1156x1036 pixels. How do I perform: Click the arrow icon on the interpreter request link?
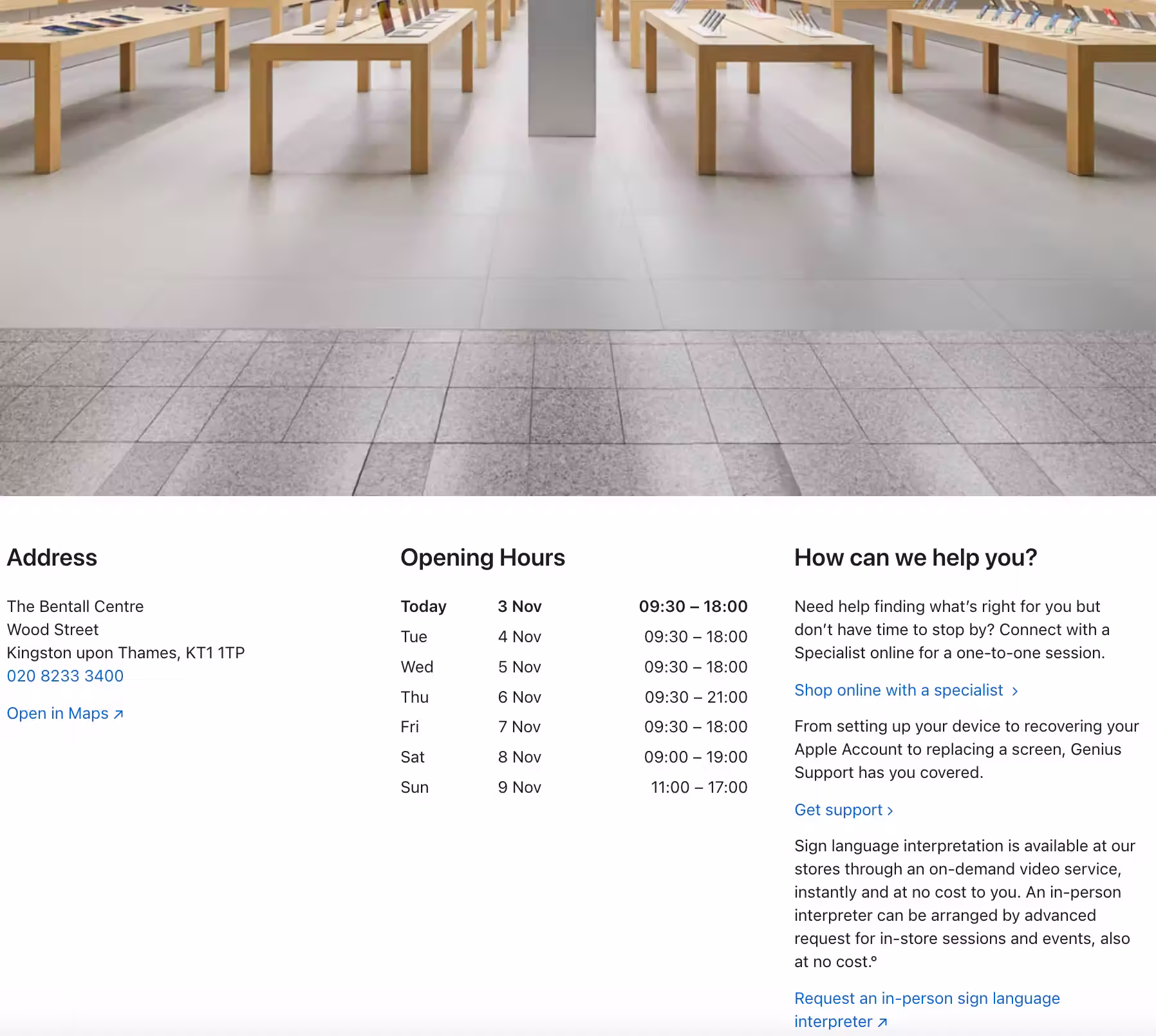(x=882, y=1022)
